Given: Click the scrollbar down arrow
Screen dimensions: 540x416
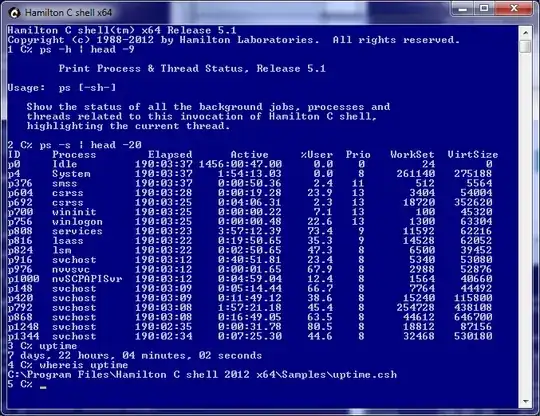Looking at the screenshot, I should pos(526,402).
